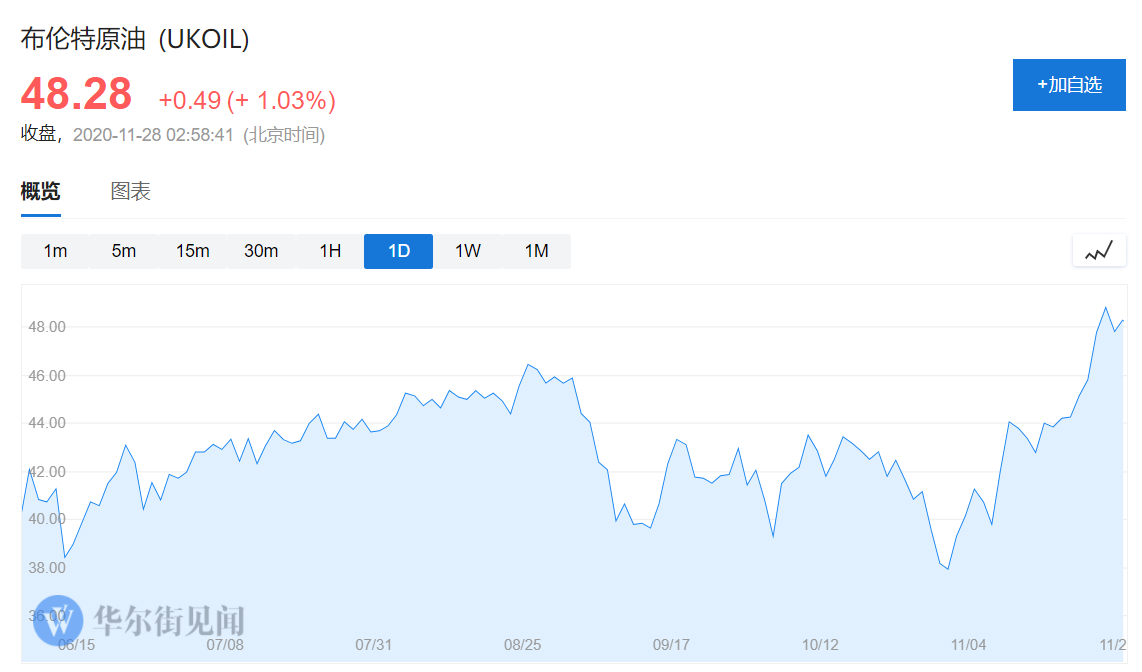This screenshot has height=672, width=1142.
Task: Switch to the 15m interval
Action: click(193, 251)
